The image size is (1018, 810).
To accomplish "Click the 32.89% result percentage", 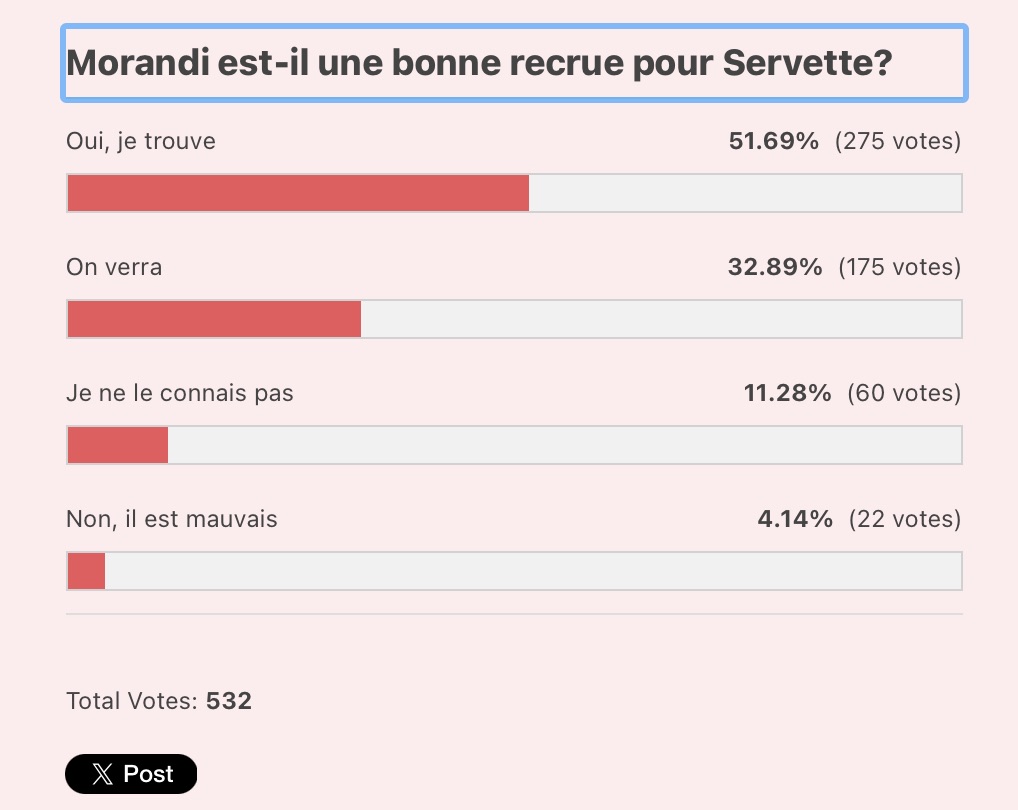I will tap(775, 267).
